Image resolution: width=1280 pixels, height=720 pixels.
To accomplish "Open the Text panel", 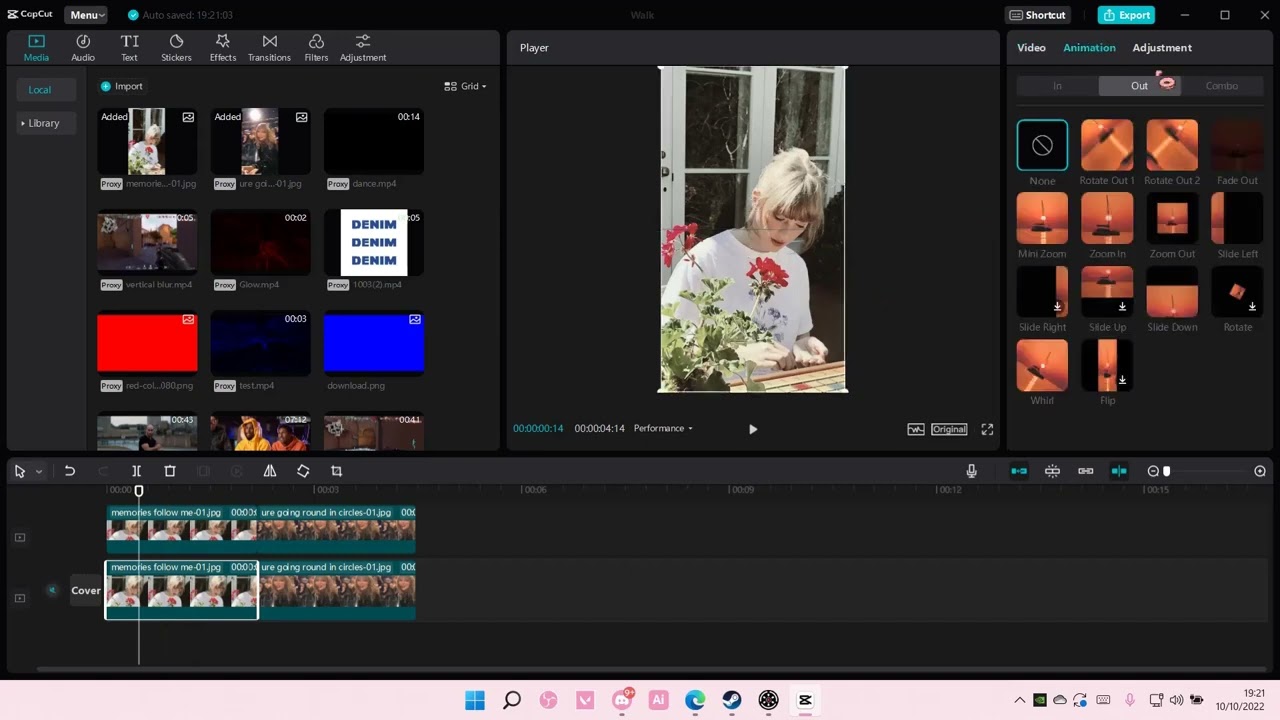I will tap(129, 47).
